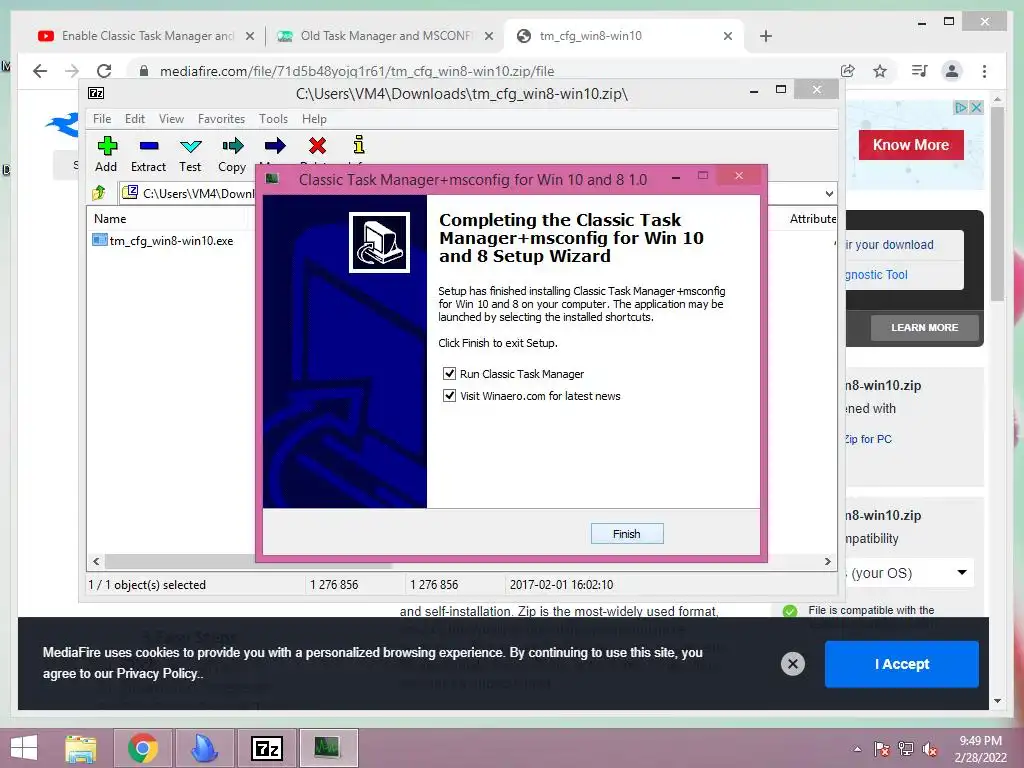Click the Extract icon in 7-Zip toolbar
1024x768 pixels.
149,146
